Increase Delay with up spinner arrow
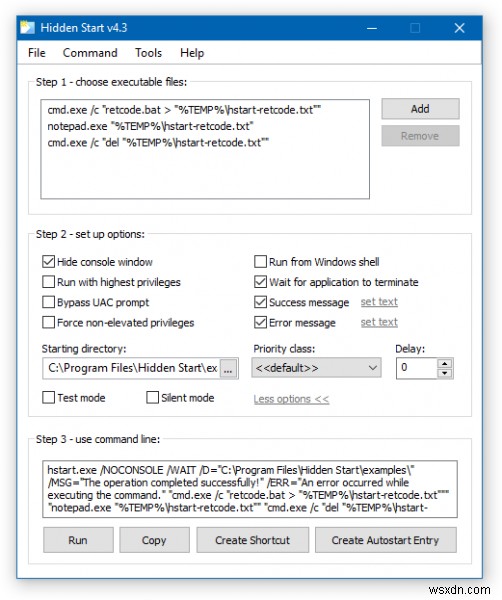This screenshot has height=600, width=502. tap(445, 364)
